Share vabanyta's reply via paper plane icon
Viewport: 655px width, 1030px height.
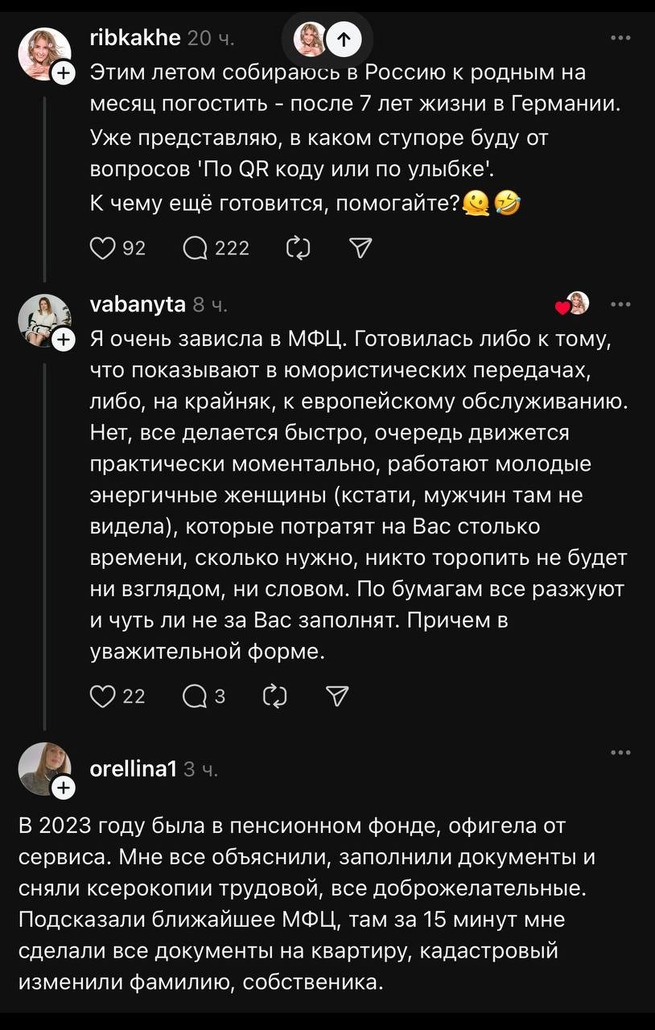click(337, 696)
